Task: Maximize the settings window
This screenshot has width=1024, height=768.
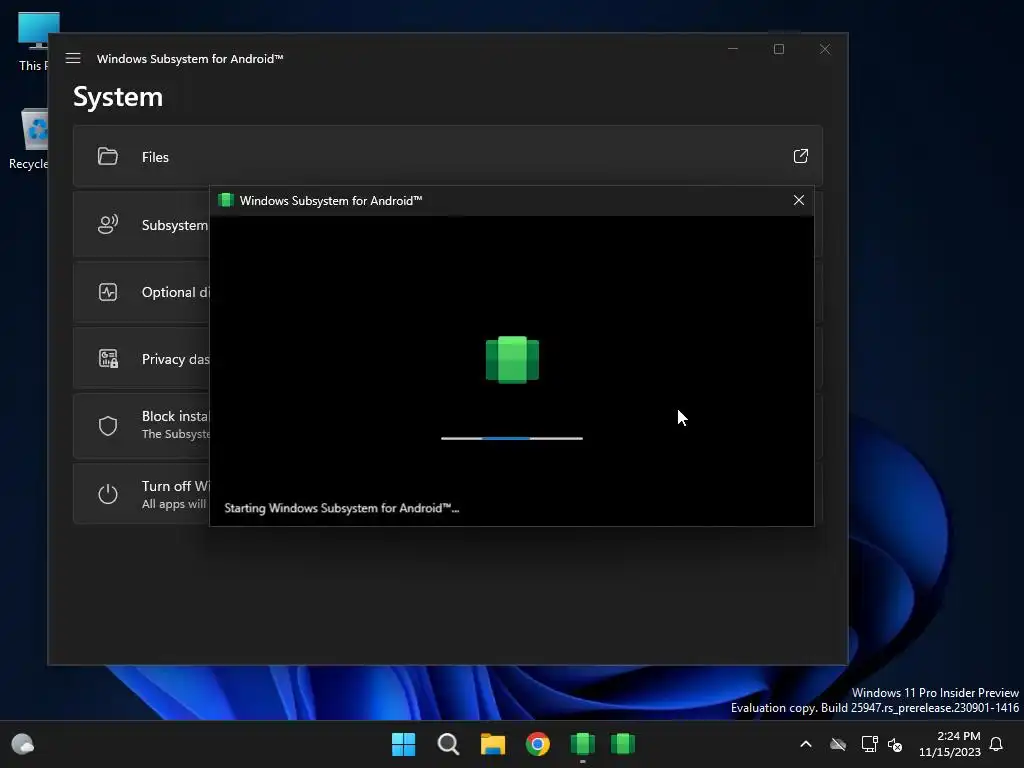Action: pyautogui.click(x=778, y=49)
